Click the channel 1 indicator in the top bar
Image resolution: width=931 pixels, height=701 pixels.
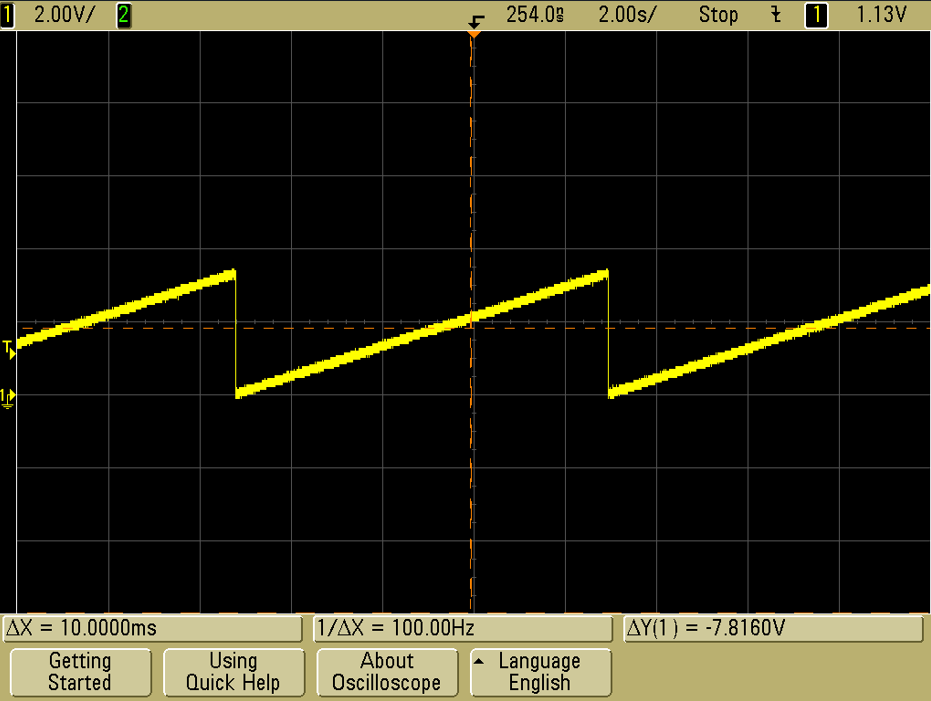tap(8, 15)
